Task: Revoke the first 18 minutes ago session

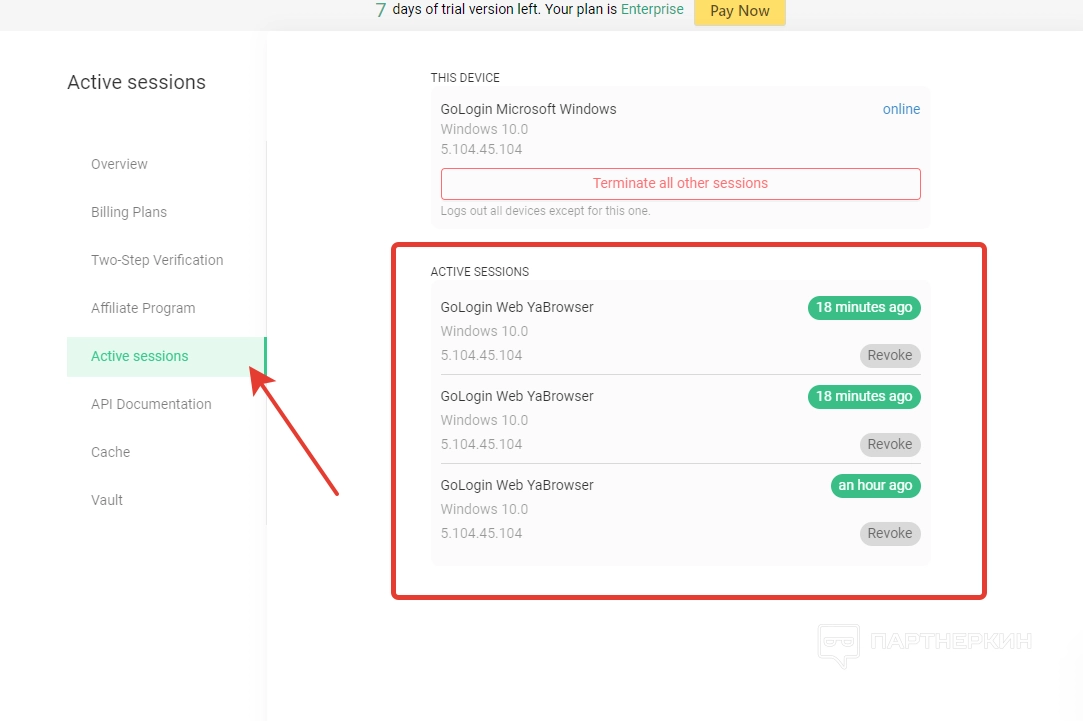Action: point(890,355)
